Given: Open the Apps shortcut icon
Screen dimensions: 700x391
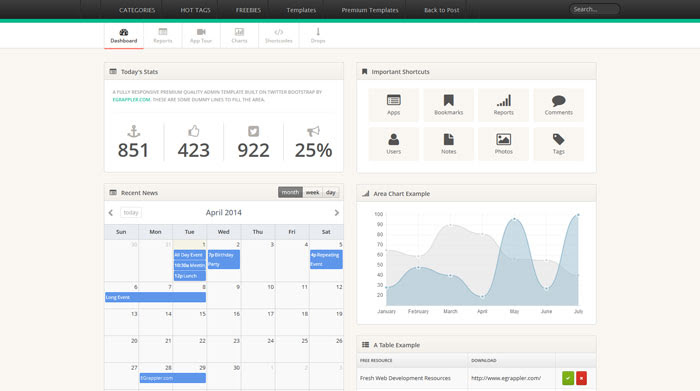Looking at the screenshot, I should pyautogui.click(x=393, y=105).
